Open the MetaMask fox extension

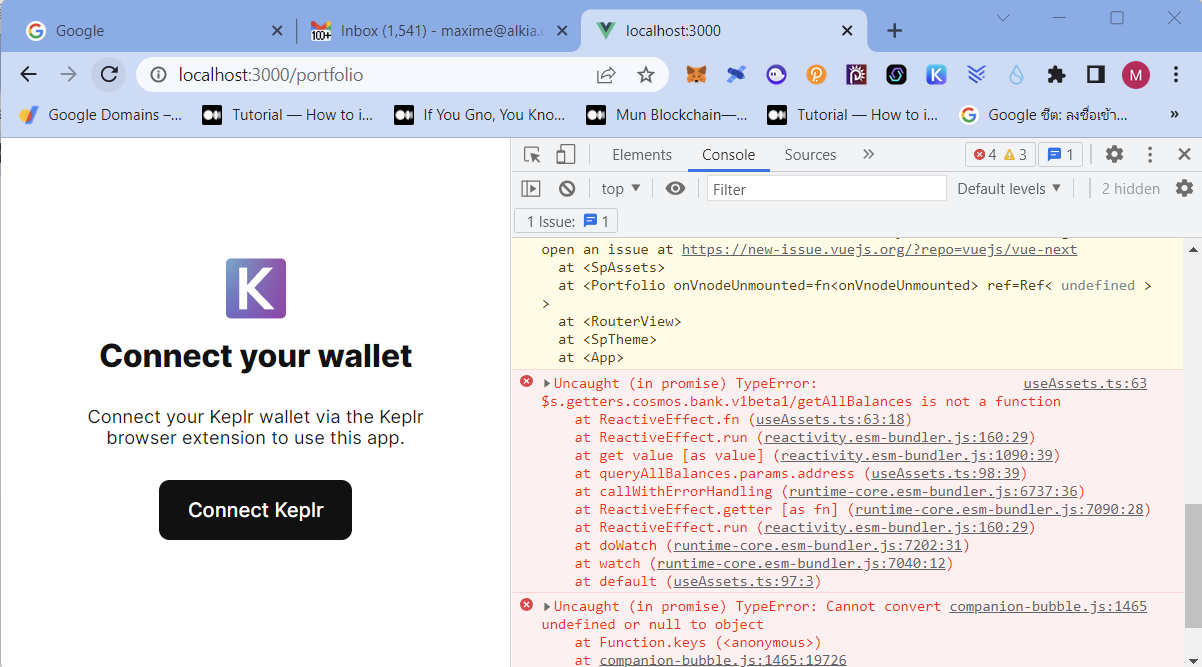pyautogui.click(x=697, y=74)
